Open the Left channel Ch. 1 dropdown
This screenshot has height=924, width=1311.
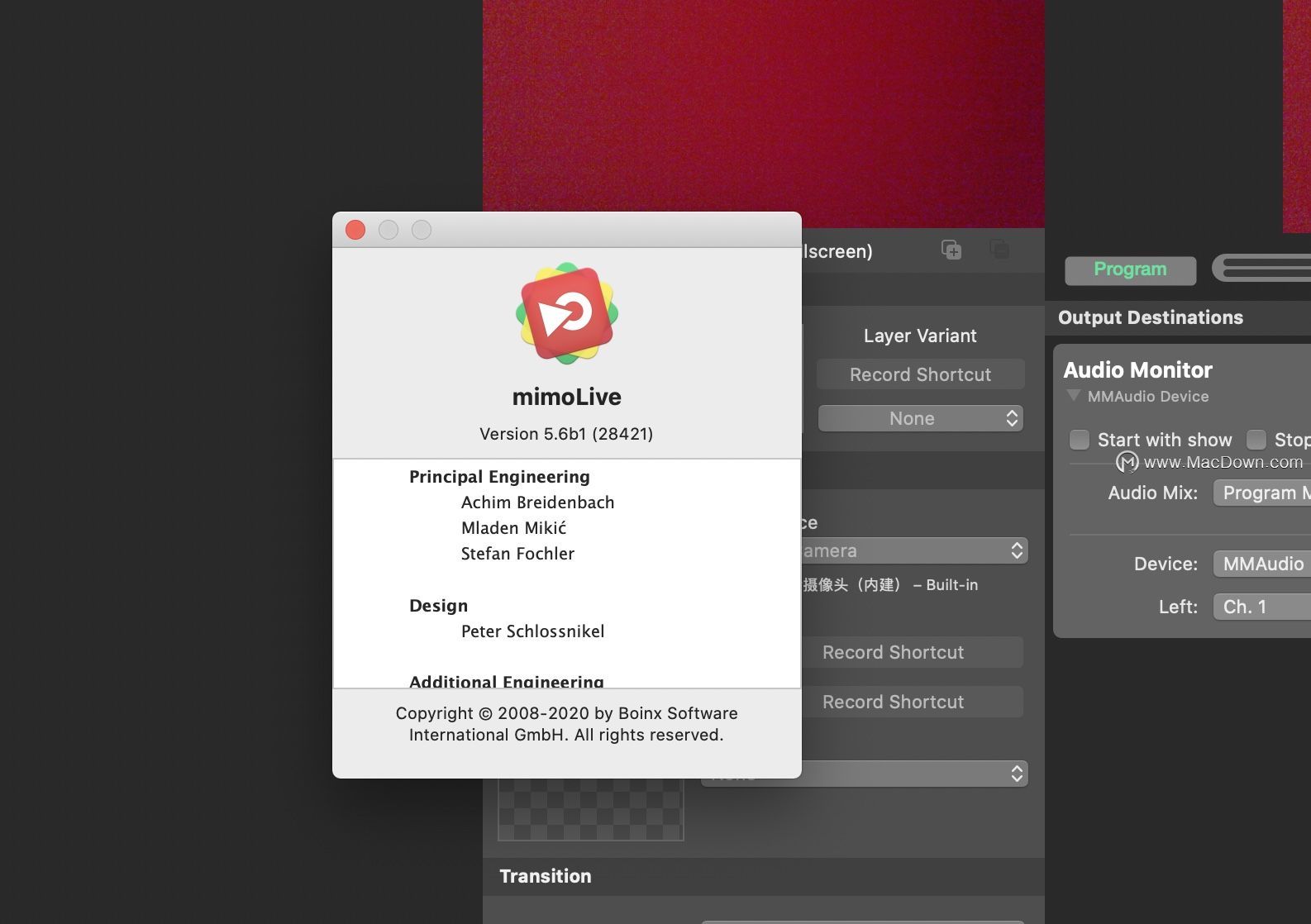[1262, 607]
